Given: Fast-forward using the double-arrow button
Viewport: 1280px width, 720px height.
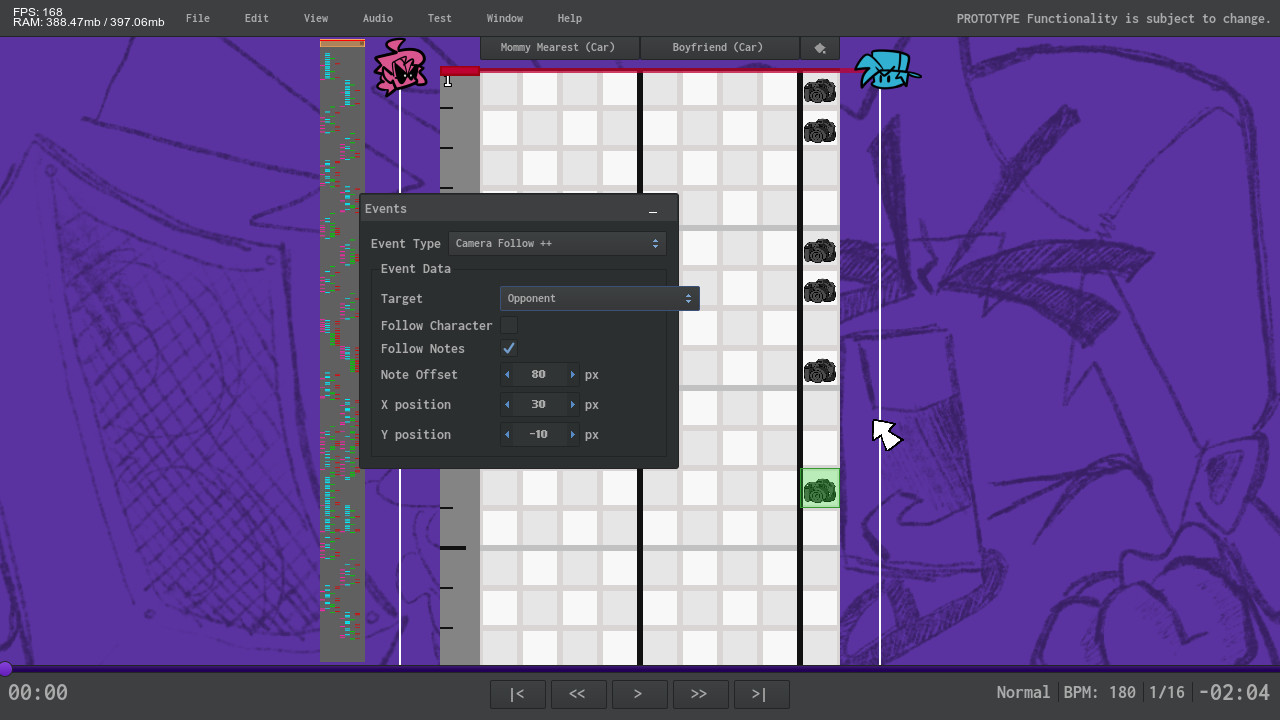Looking at the screenshot, I should (700, 694).
